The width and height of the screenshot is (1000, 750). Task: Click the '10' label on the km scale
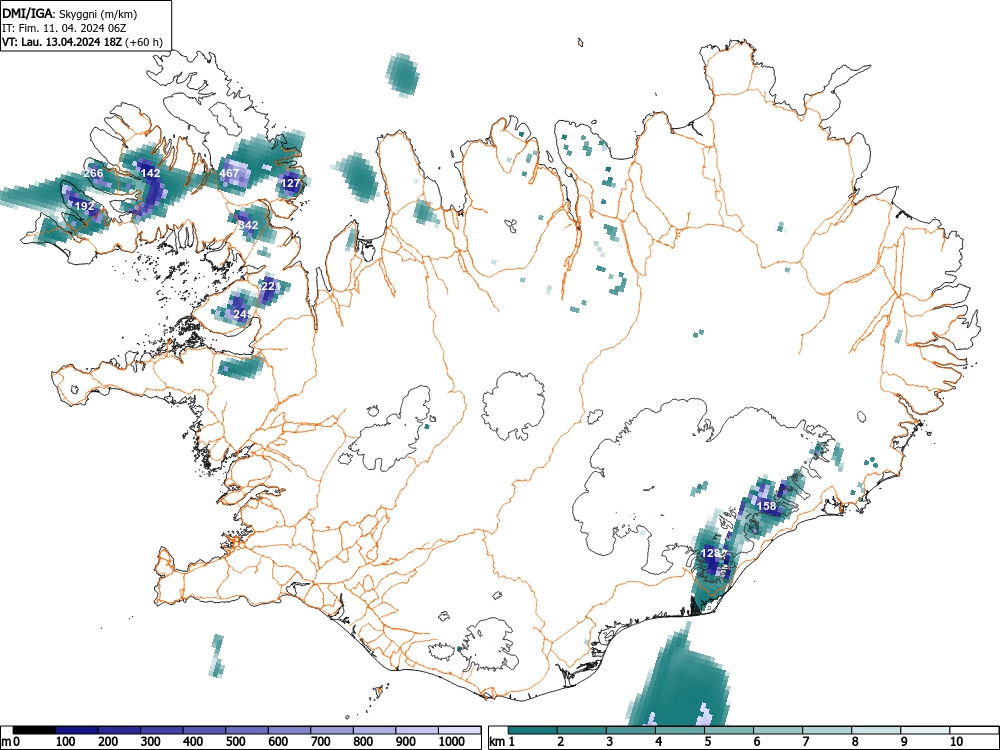[x=955, y=742]
